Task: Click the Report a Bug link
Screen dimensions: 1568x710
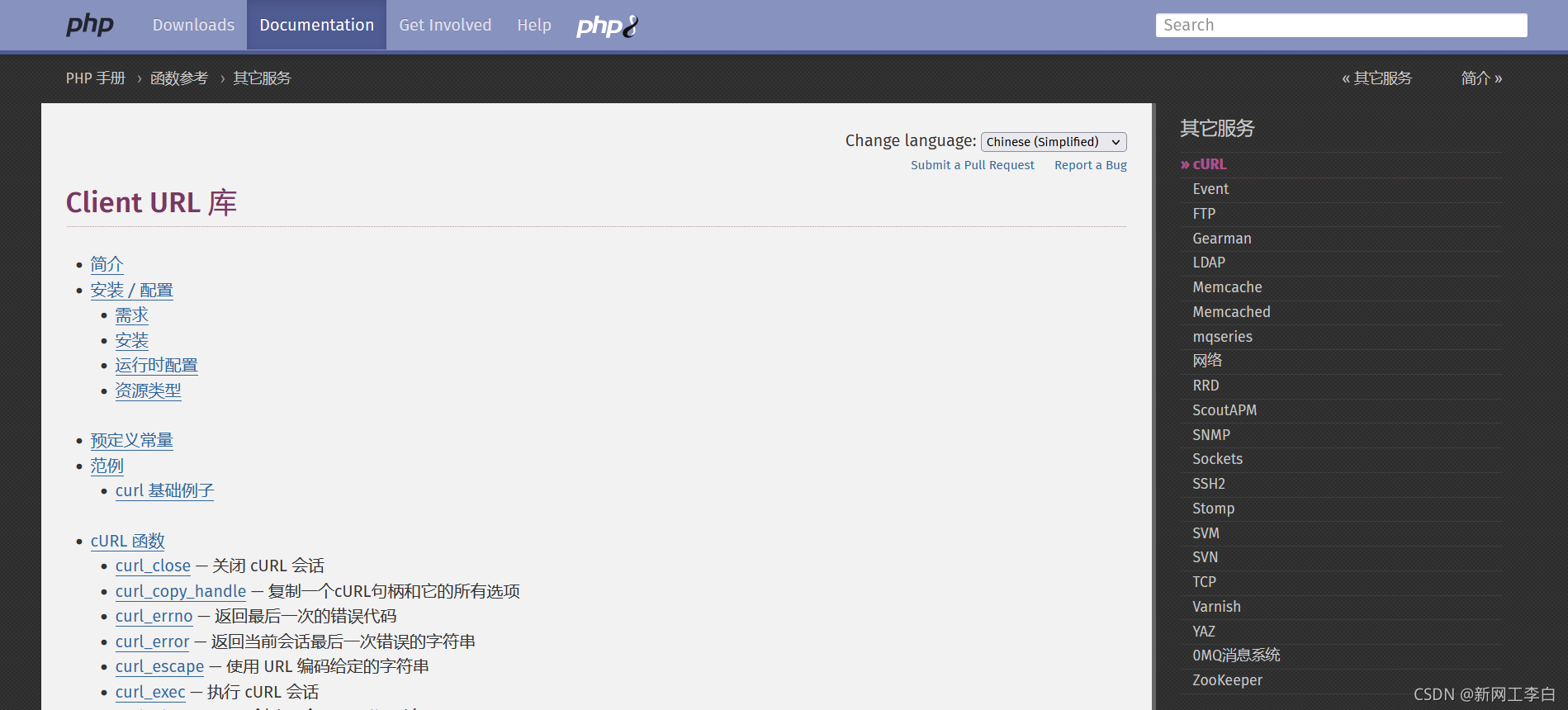Action: click(x=1091, y=165)
